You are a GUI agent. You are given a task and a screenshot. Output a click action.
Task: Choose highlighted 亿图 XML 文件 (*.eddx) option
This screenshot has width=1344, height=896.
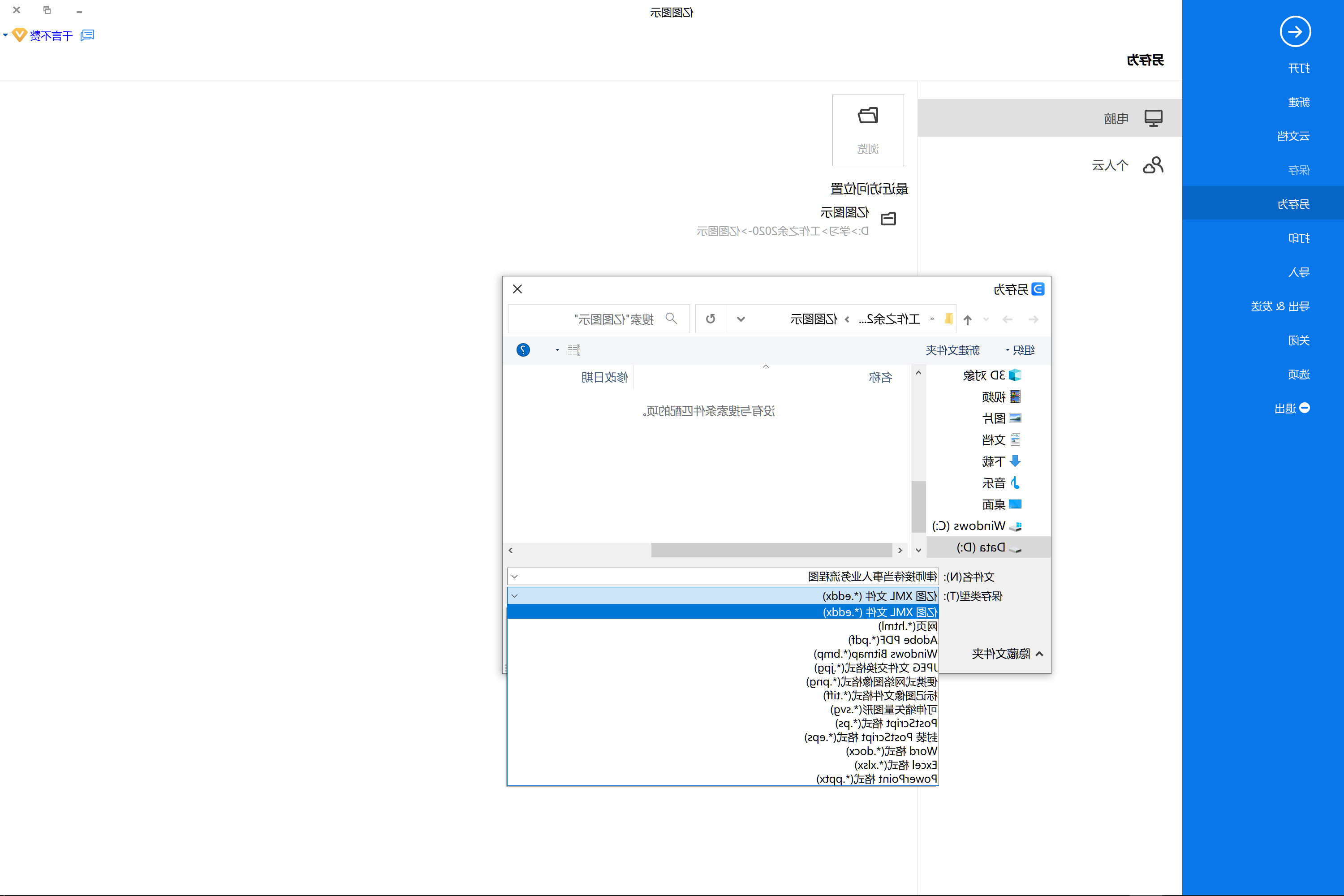coord(722,612)
